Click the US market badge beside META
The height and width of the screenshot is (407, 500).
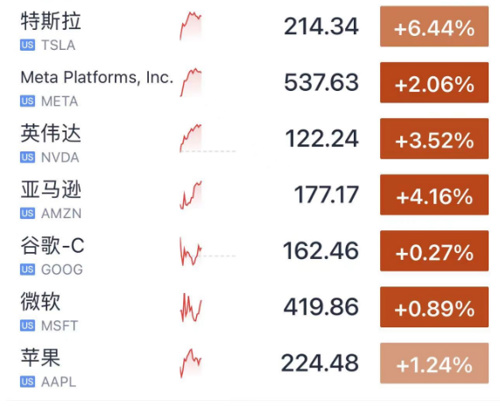(x=27, y=101)
